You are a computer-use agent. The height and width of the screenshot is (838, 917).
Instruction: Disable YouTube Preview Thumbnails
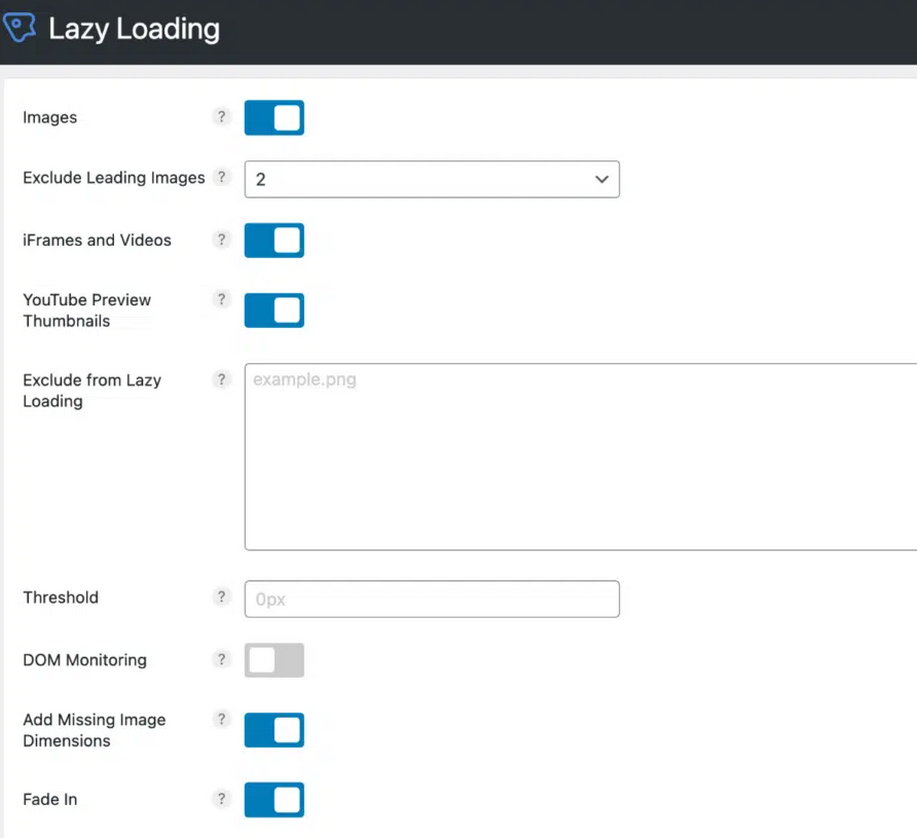point(274,310)
